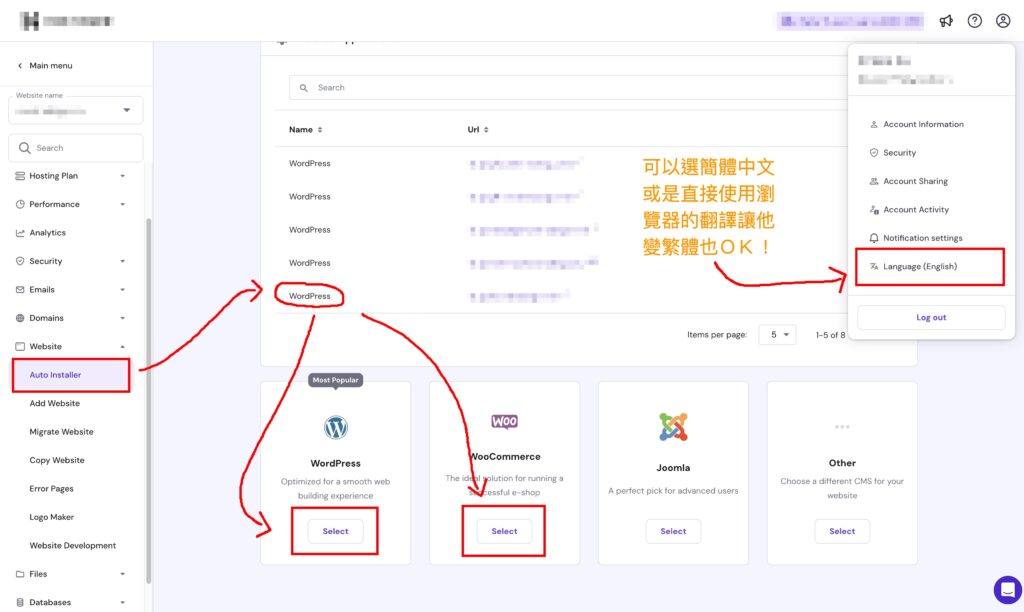Click the Log out button
The height and width of the screenshot is (612, 1024).
point(931,317)
